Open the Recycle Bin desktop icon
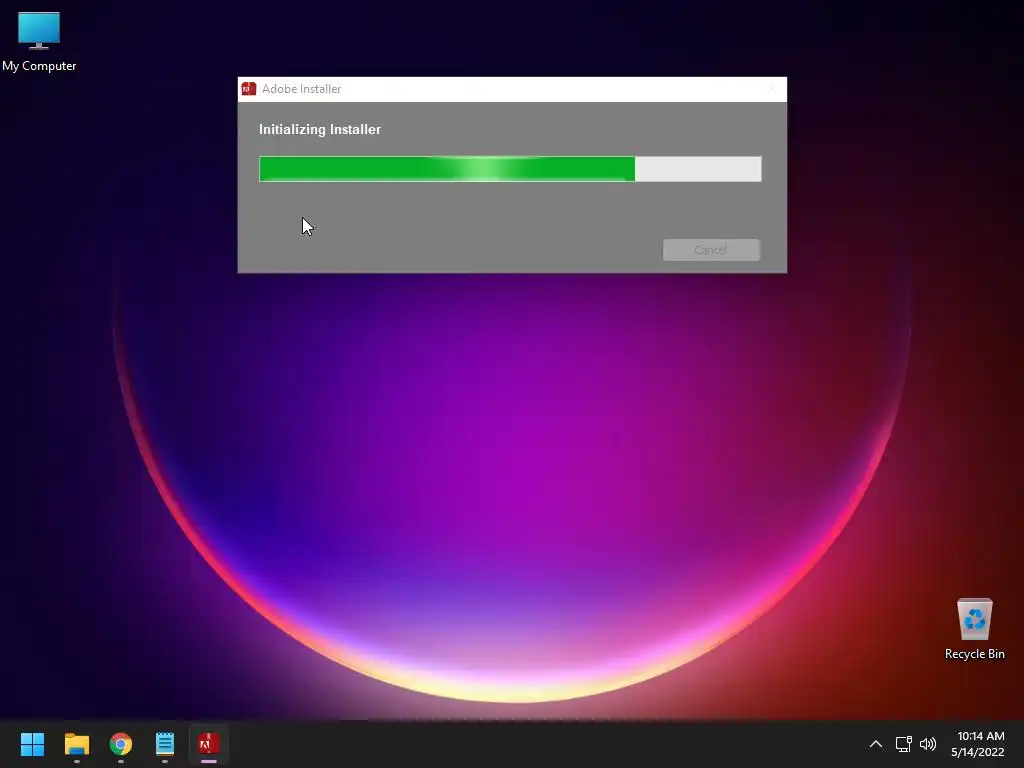The height and width of the screenshot is (768, 1024). click(x=974, y=629)
